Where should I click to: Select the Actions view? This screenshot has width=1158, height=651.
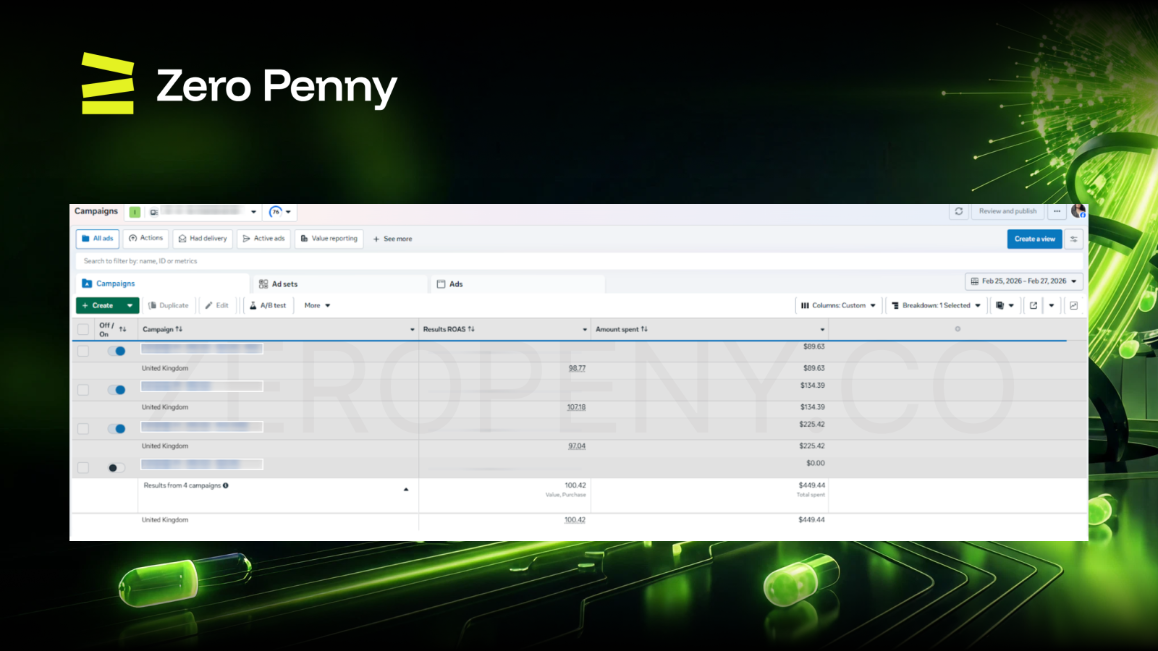click(x=145, y=239)
